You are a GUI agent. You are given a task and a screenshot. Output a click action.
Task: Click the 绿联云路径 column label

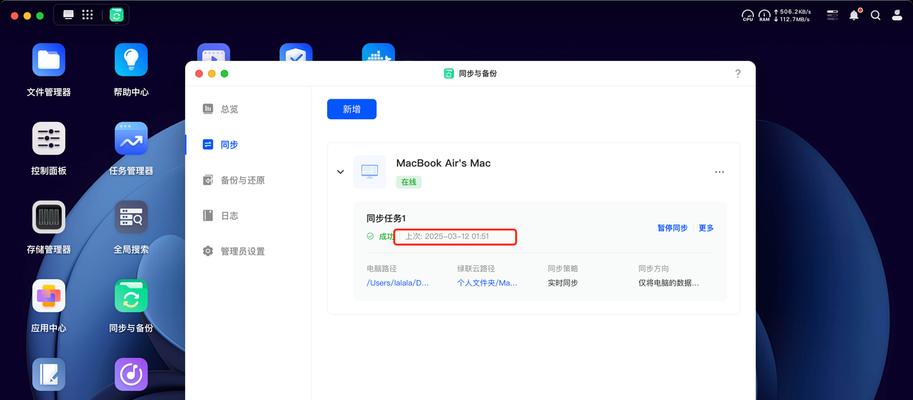click(x=476, y=269)
